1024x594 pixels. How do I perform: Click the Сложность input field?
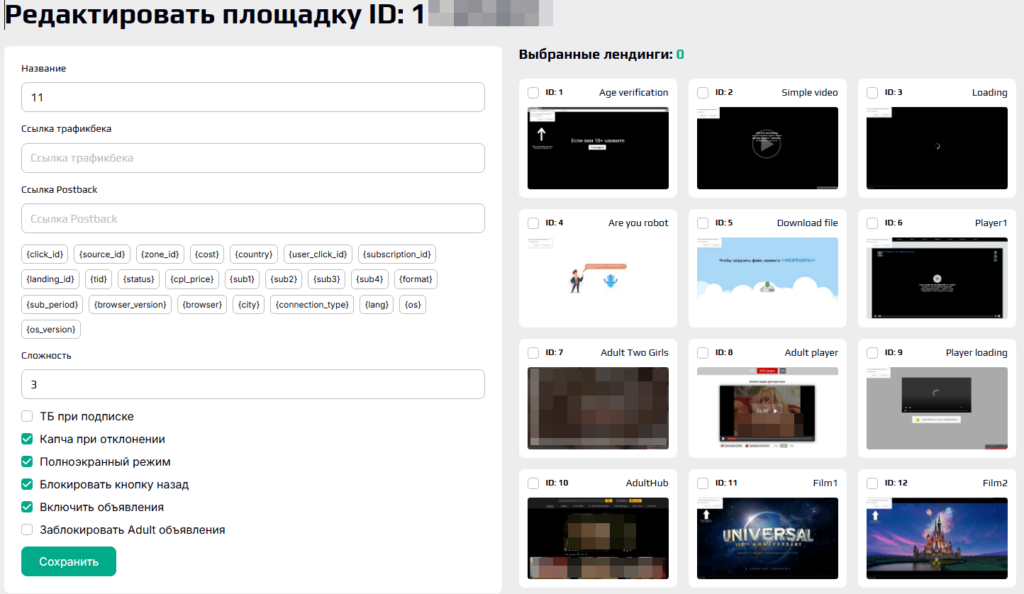tap(253, 384)
